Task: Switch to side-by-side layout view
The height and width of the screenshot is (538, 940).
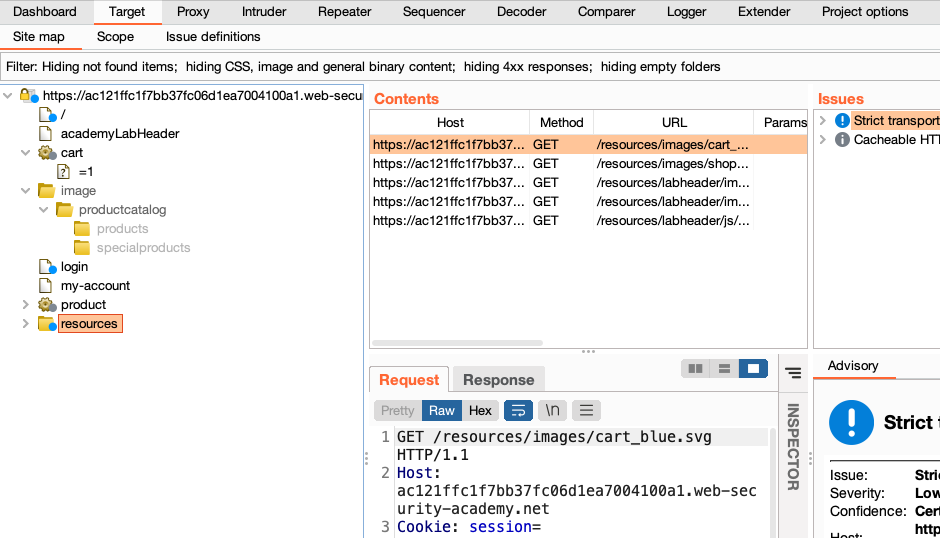Action: 695,368
